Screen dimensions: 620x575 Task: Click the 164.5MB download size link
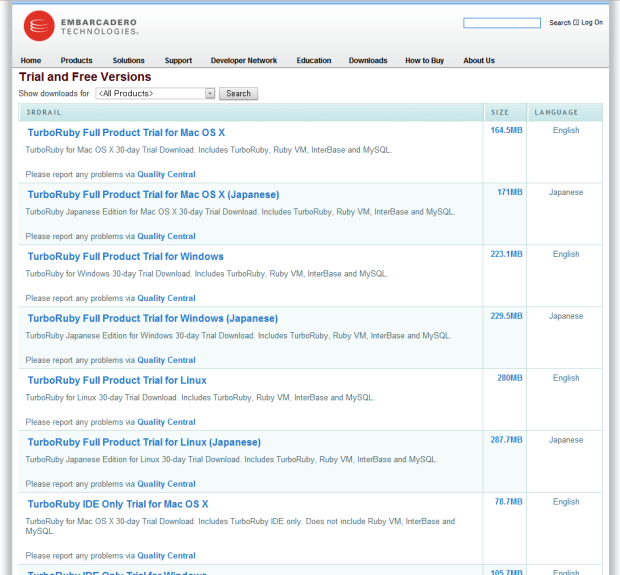point(506,130)
